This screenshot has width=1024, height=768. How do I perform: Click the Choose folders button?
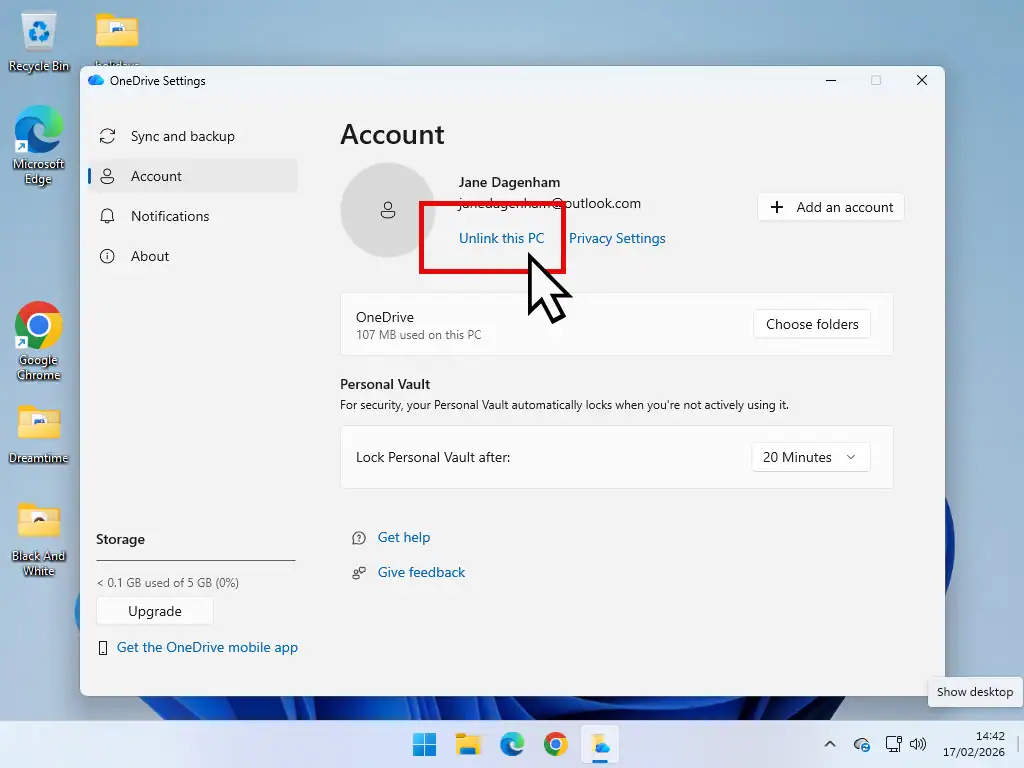point(811,324)
